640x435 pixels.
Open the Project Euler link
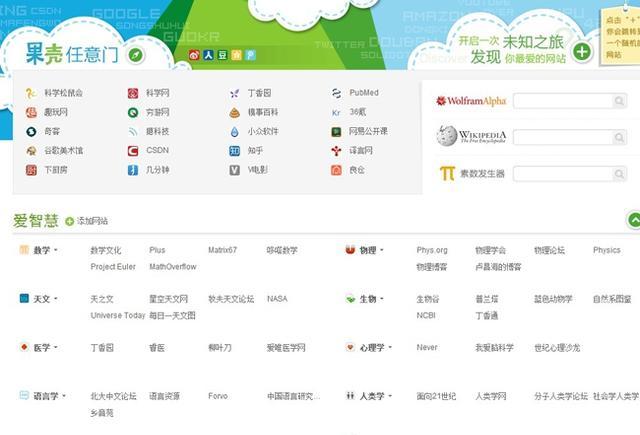point(113,266)
